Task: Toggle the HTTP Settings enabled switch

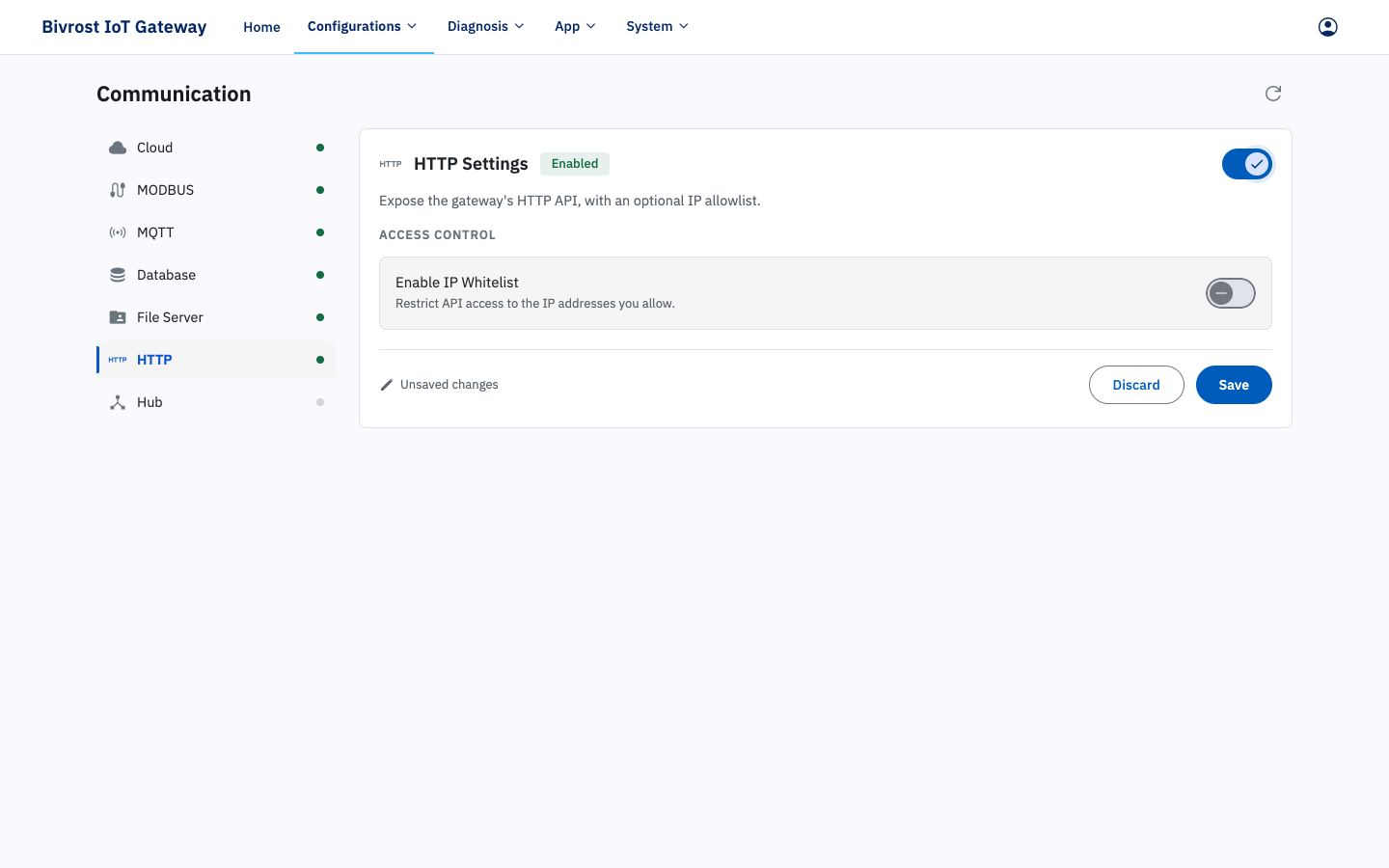Action: point(1247,164)
